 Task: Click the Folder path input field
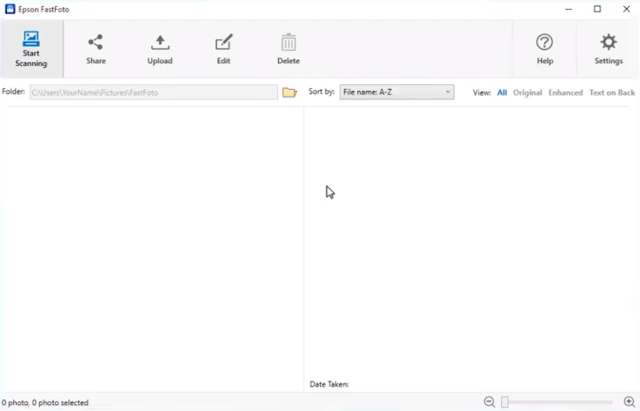[154, 92]
